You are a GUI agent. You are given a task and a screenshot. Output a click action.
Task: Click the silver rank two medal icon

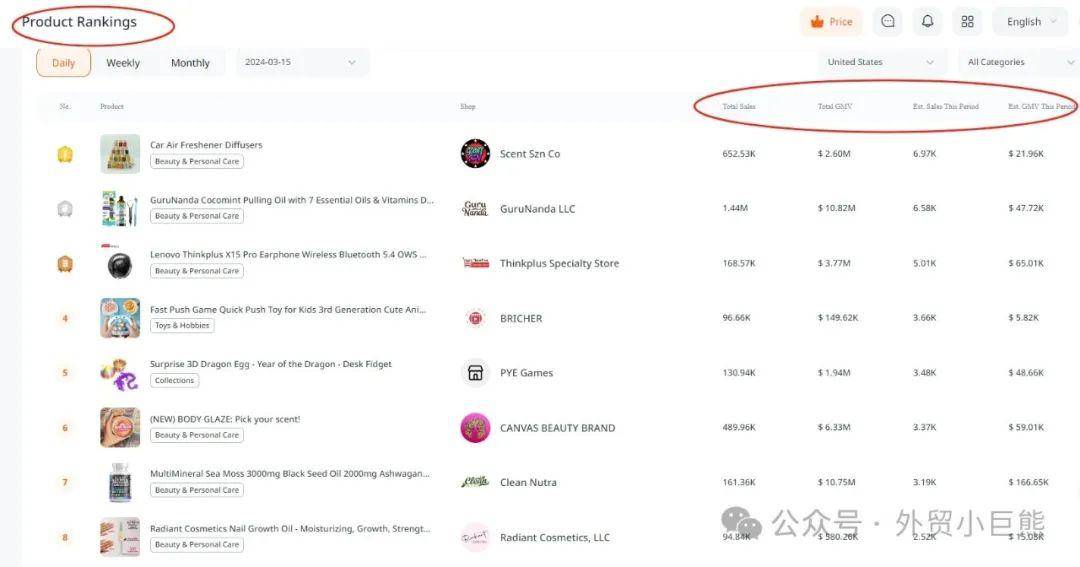(65, 209)
